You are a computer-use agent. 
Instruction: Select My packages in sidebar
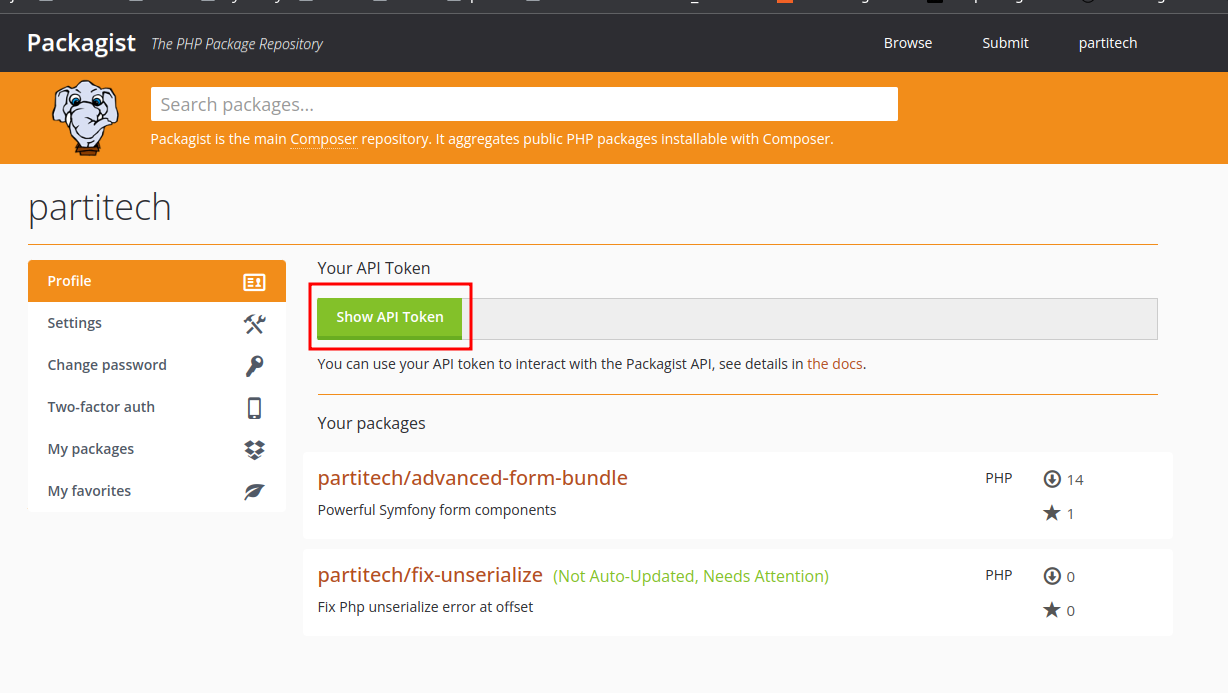(x=157, y=449)
